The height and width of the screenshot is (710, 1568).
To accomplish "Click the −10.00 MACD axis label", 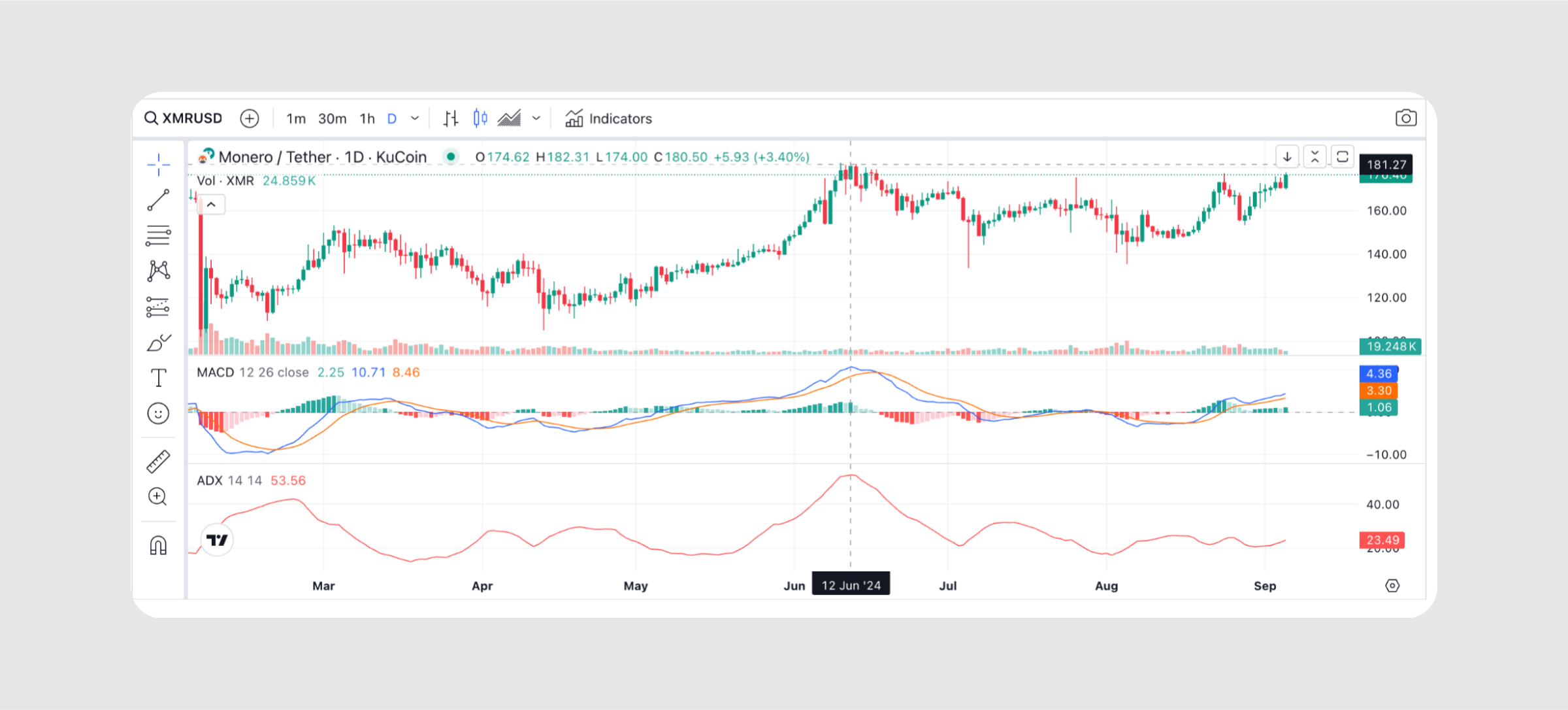I will click(x=1386, y=454).
